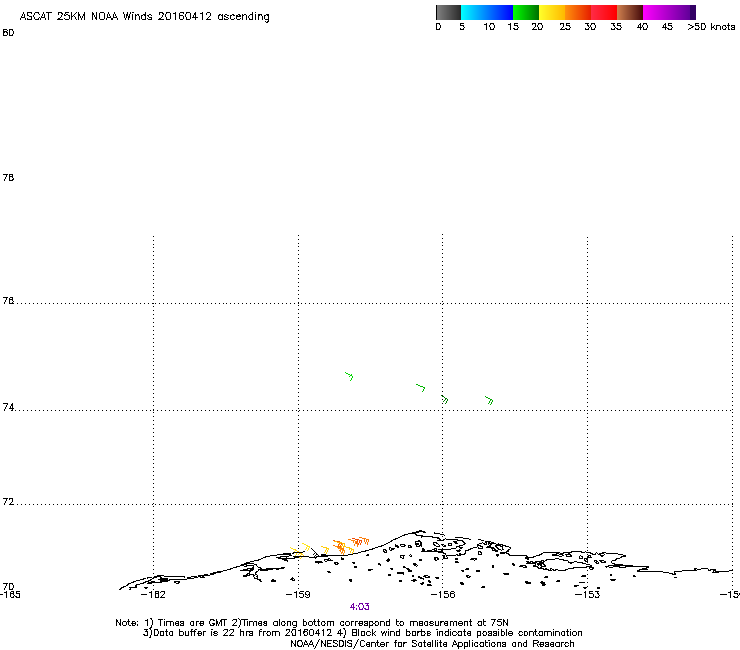Click the '>50 knots' legend label
Image resolution: width=740 pixels, height=650 pixels.
[x=711, y=27]
